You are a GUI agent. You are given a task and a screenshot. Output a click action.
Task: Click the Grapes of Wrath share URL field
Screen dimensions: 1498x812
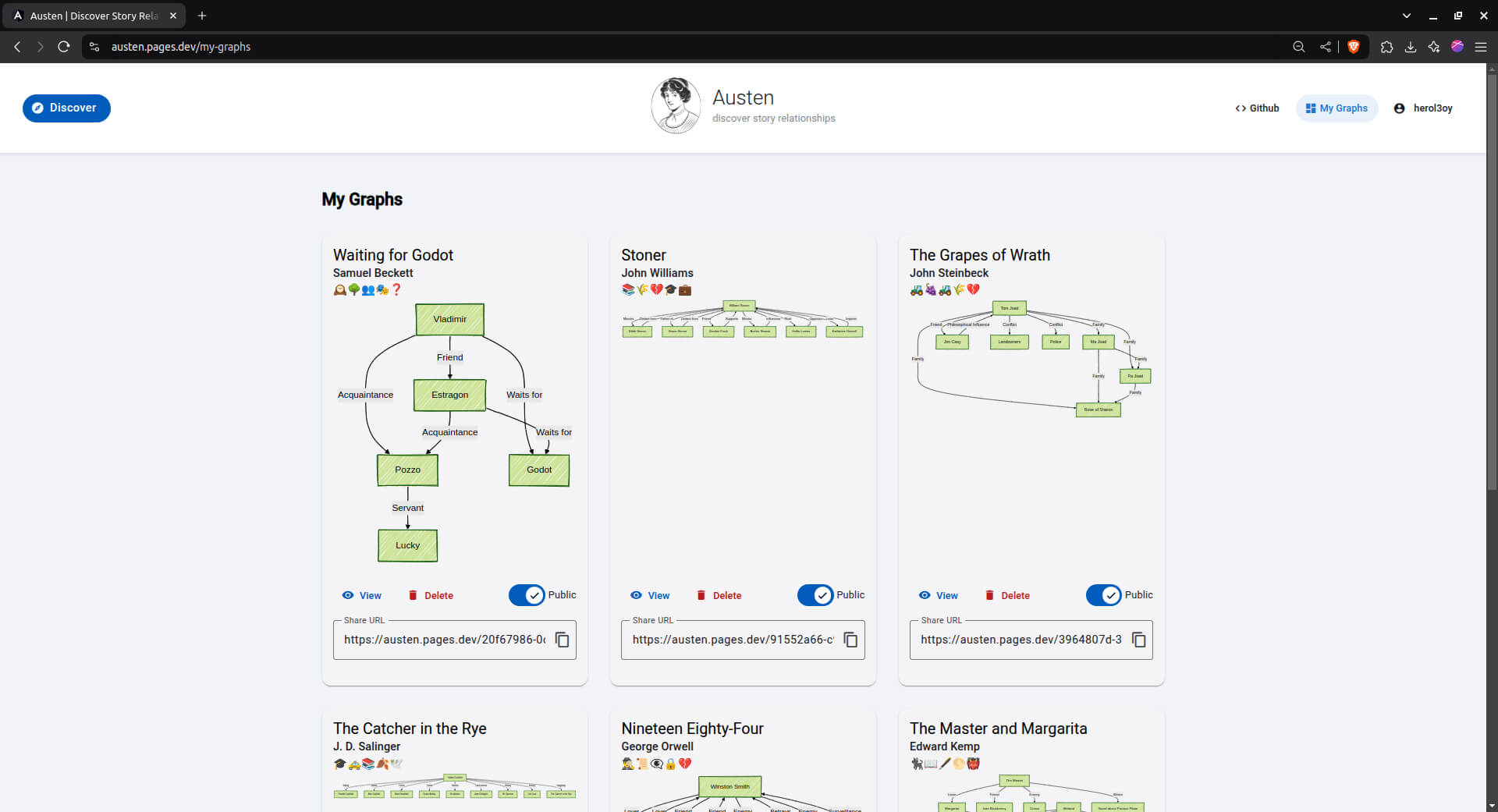pos(1021,640)
